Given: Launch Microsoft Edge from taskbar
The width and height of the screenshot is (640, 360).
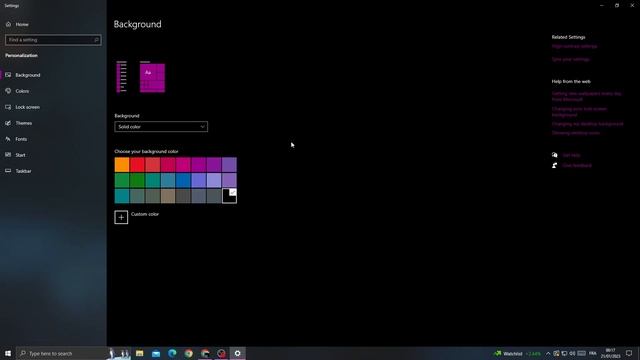Looking at the screenshot, I should click(172, 353).
